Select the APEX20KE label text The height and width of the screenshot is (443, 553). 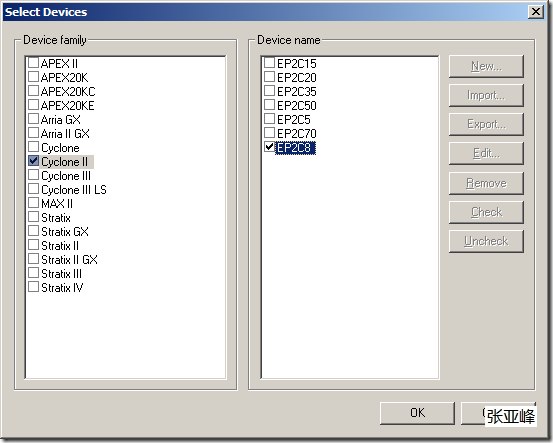(67, 106)
